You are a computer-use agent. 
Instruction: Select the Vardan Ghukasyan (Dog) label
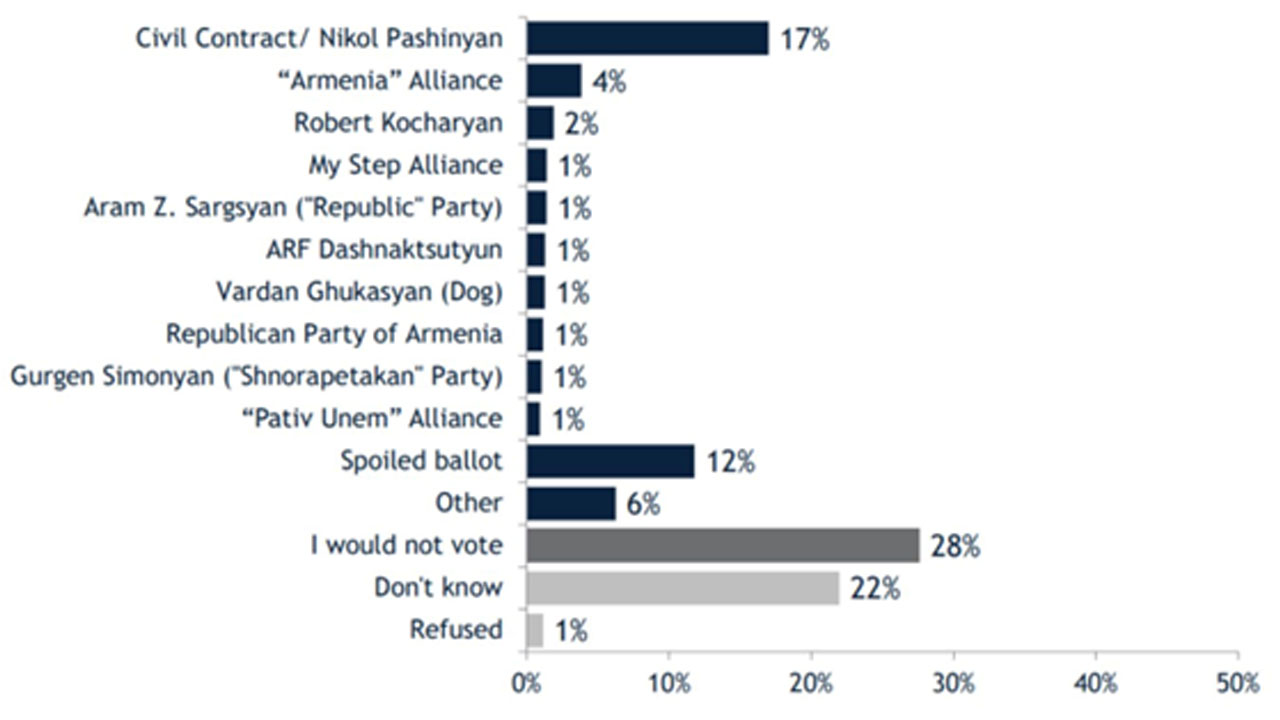click(x=359, y=291)
